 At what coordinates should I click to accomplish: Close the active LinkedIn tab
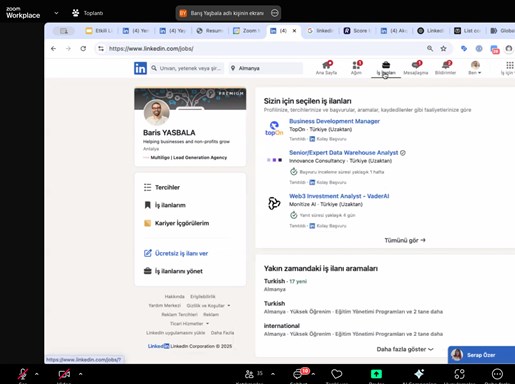(294, 31)
